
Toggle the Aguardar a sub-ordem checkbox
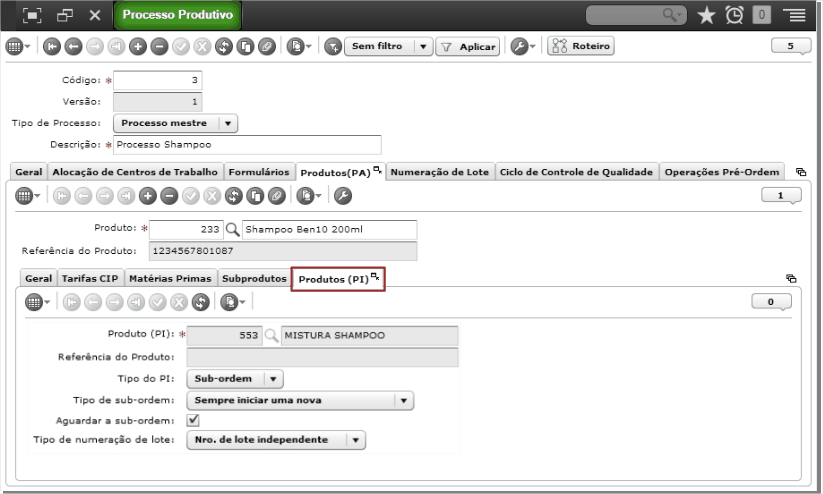coord(193,420)
